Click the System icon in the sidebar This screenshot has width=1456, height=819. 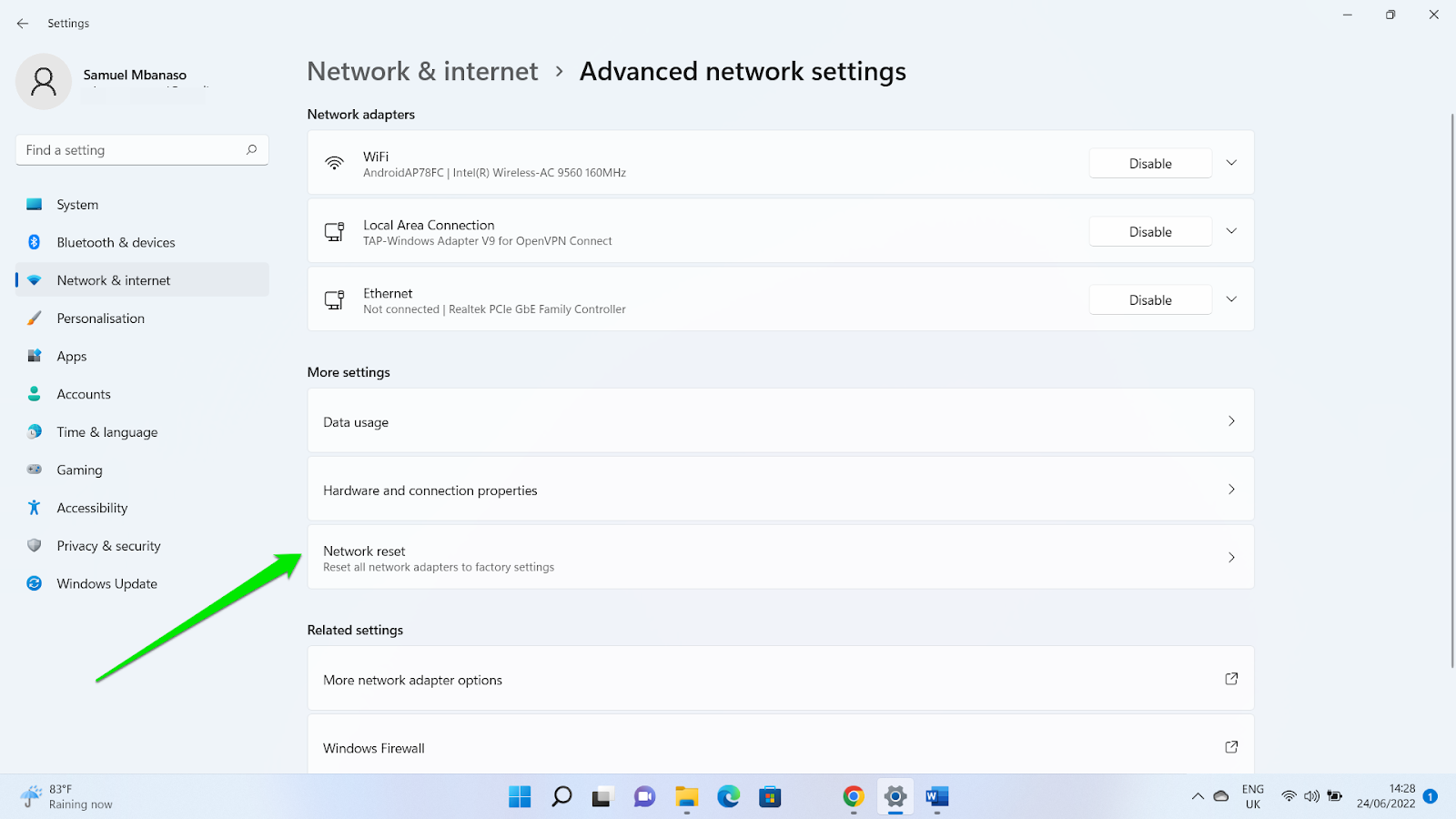(34, 204)
